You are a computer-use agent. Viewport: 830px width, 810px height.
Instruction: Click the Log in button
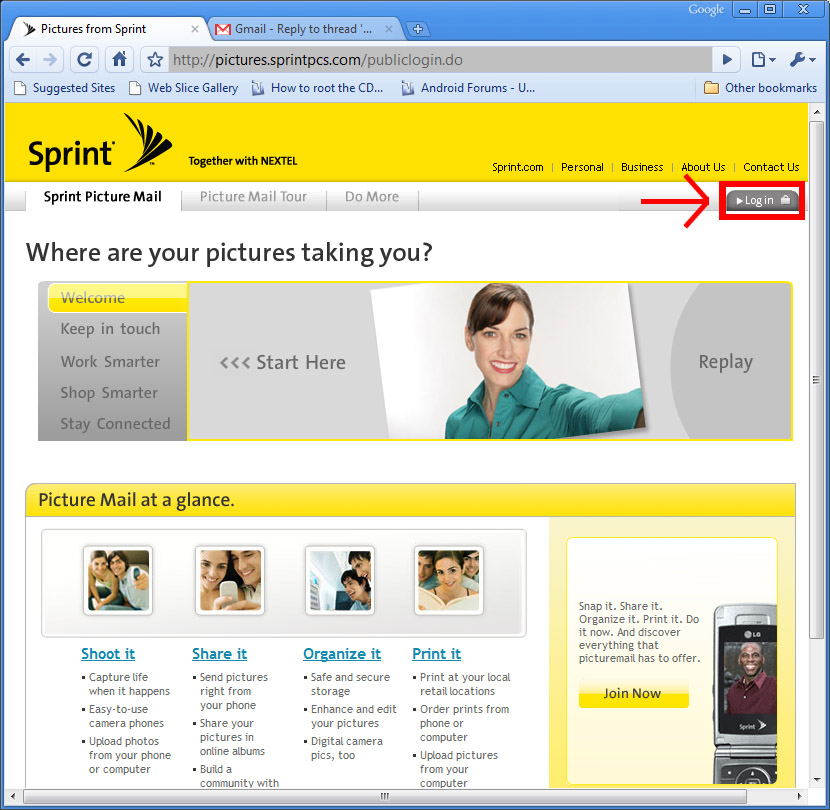[762, 200]
